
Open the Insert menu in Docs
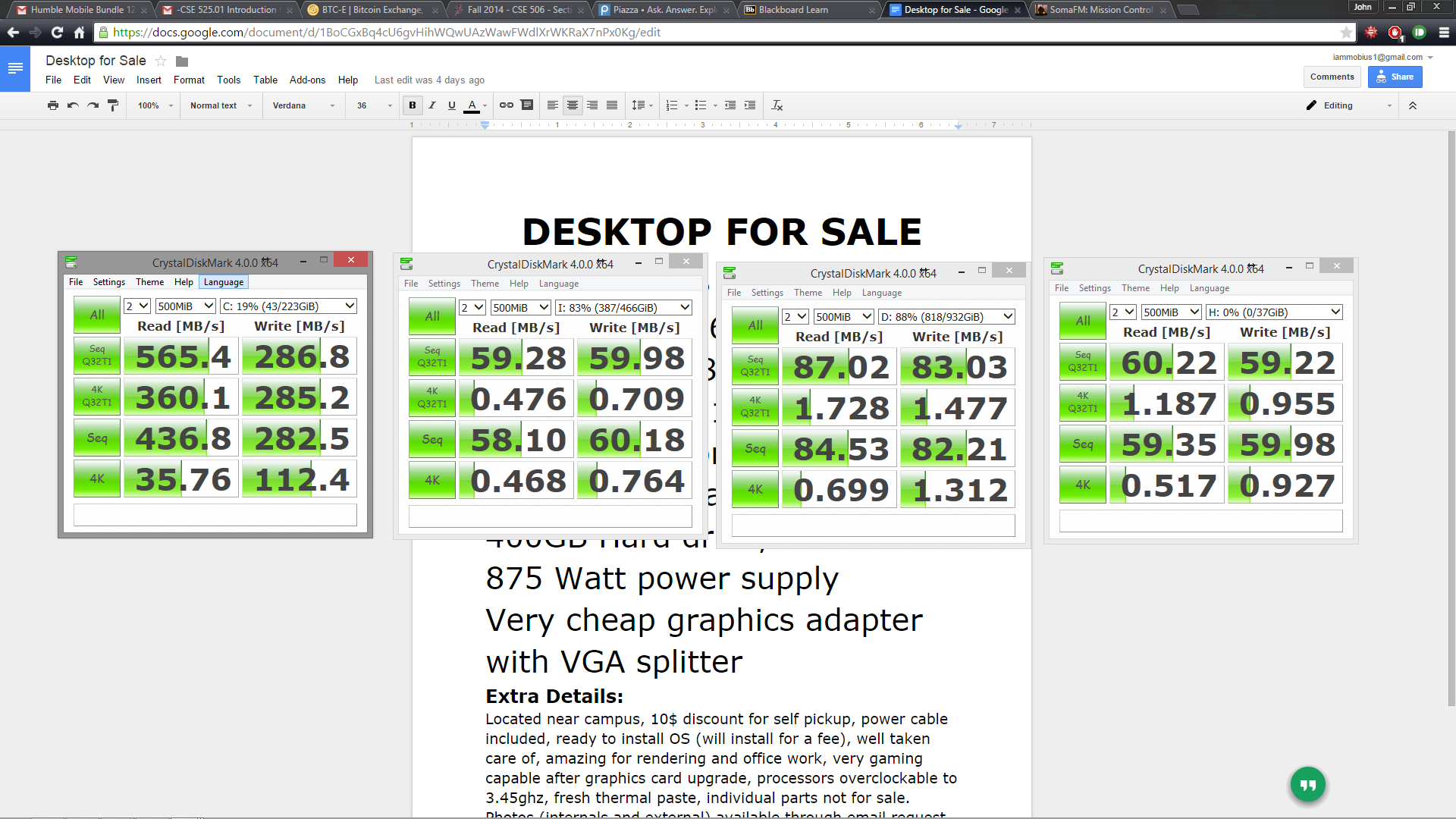click(149, 80)
